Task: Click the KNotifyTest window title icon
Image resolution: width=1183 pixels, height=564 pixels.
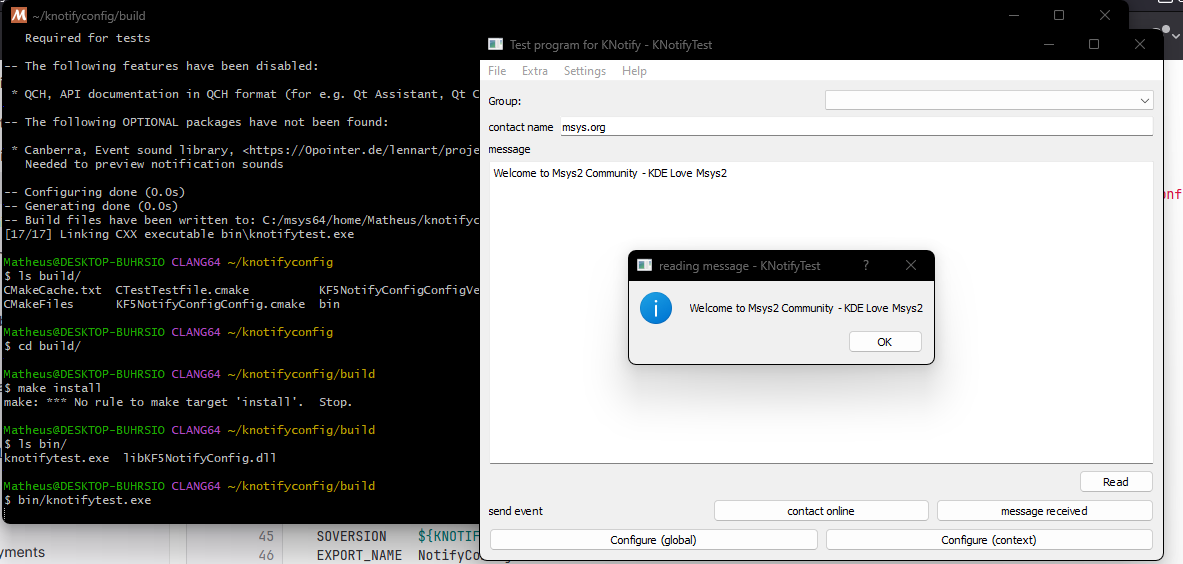Action: 495,44
